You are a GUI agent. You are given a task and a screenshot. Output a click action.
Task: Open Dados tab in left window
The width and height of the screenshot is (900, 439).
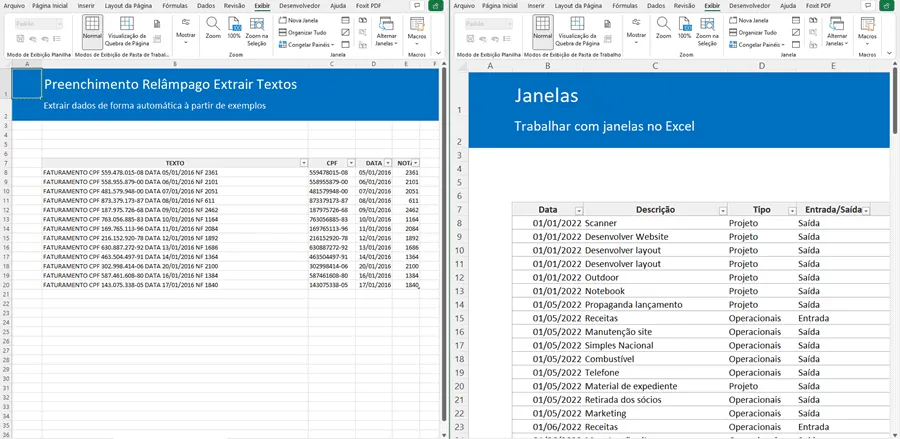click(x=205, y=5)
